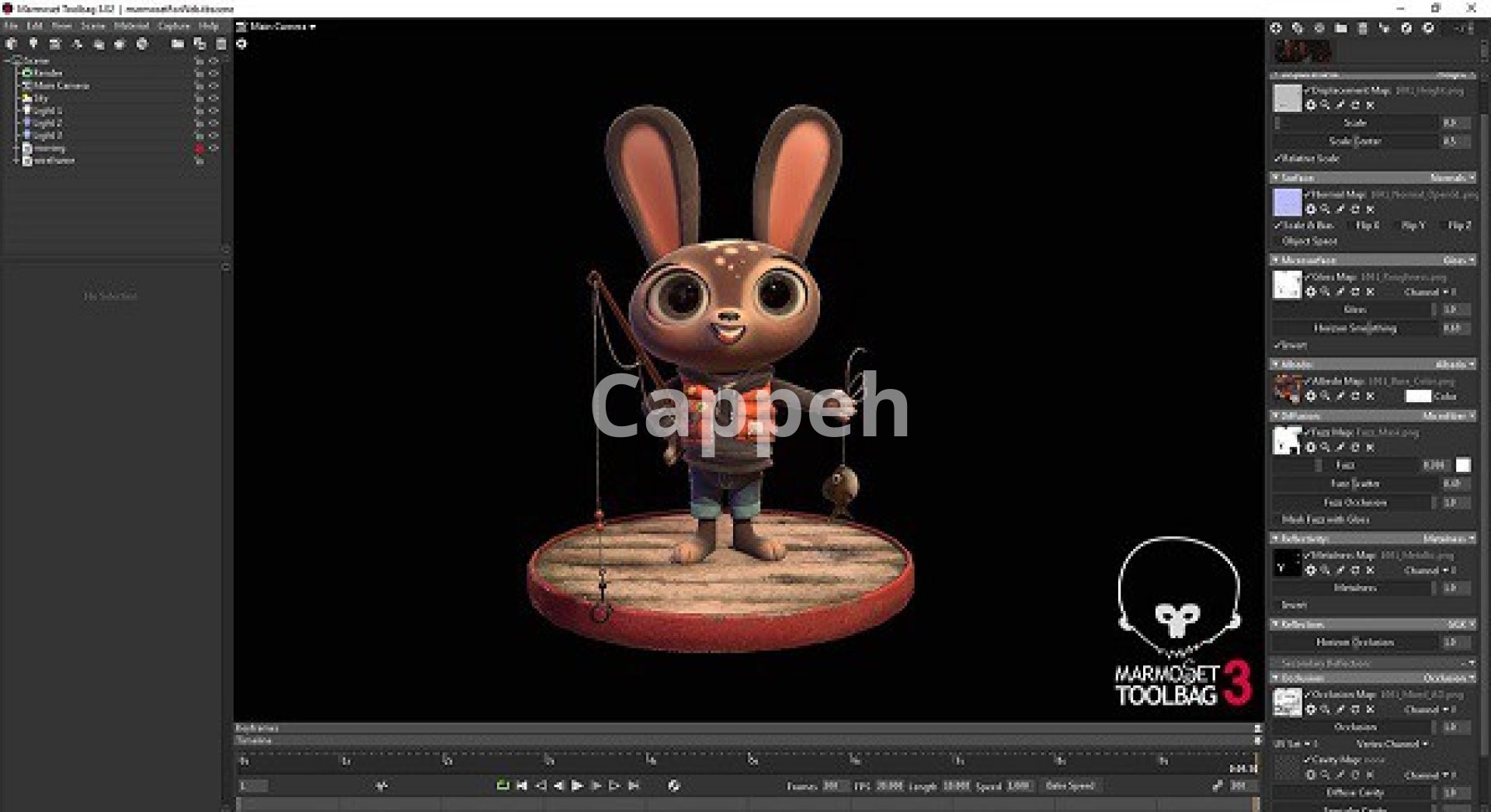The image size is (1491, 812).
Task: Open the Capture menu
Action: (173, 26)
